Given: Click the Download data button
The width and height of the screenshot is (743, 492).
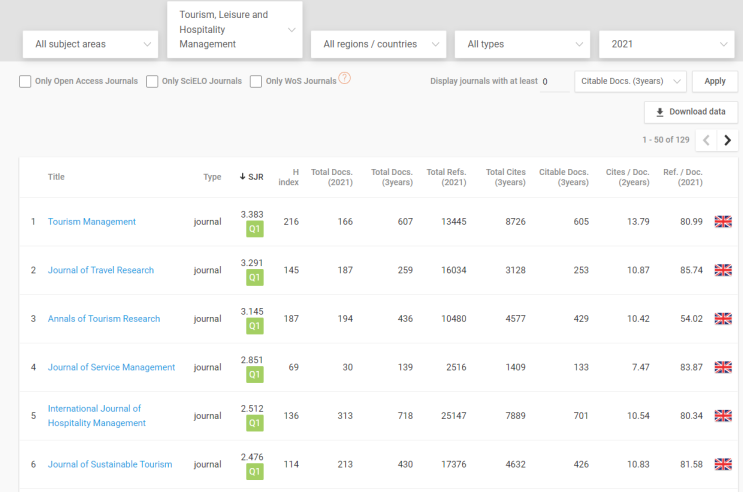Looking at the screenshot, I should tap(691, 112).
